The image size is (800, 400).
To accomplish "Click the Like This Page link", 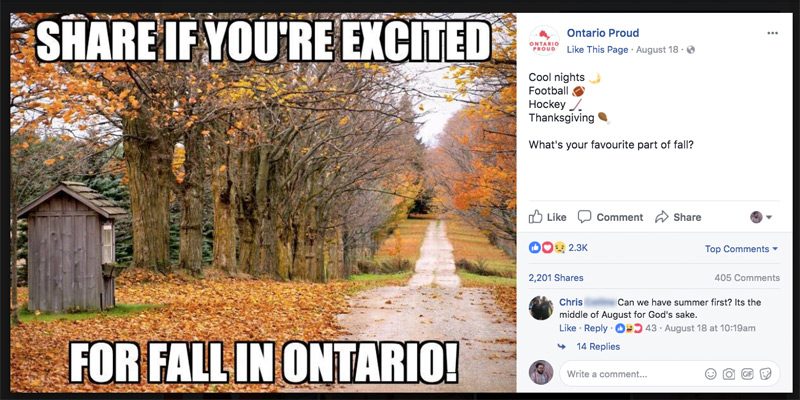I will [x=597, y=50].
